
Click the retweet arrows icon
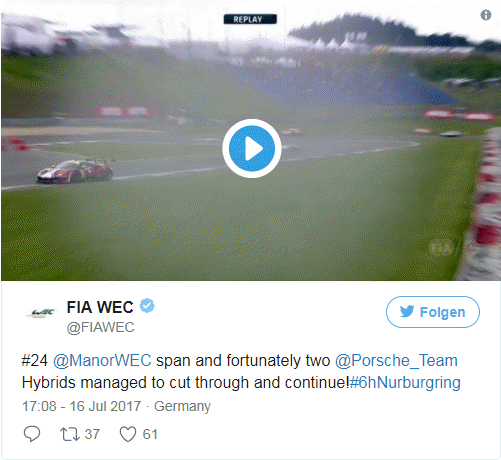pos(70,434)
